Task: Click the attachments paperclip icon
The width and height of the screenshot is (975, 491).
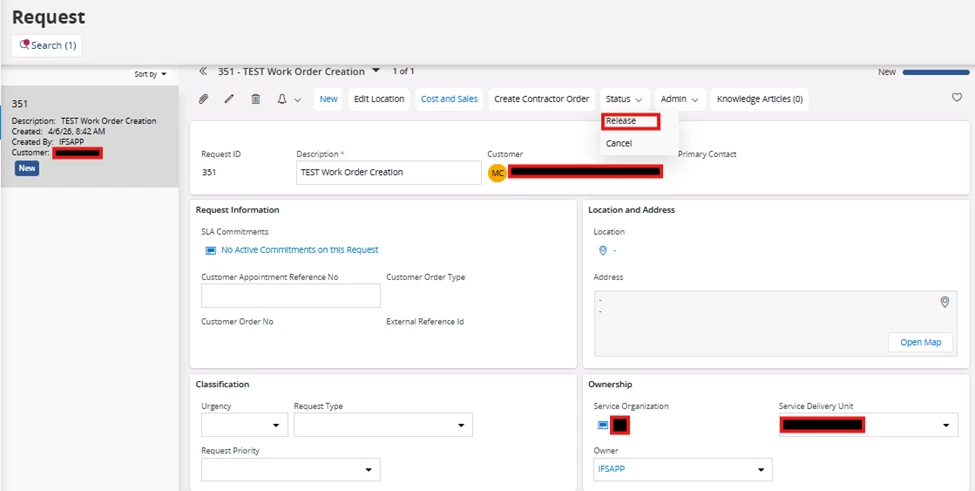Action: [204, 99]
